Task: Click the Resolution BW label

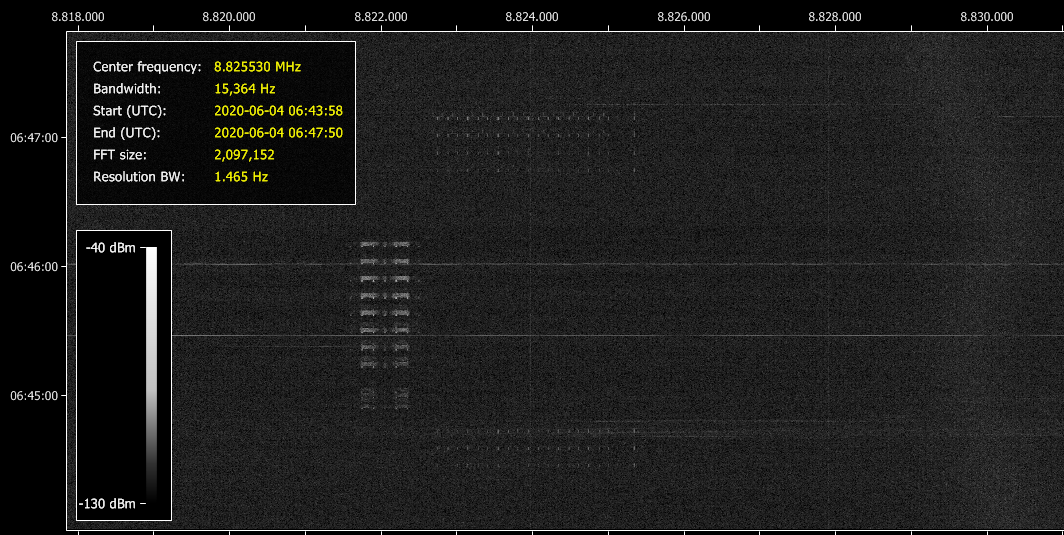Action: point(138,177)
